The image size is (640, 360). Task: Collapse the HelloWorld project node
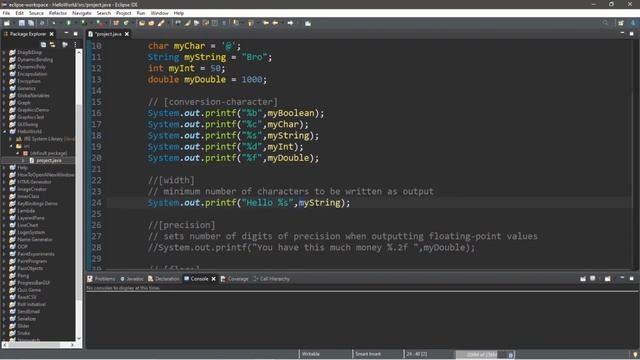click(4, 132)
